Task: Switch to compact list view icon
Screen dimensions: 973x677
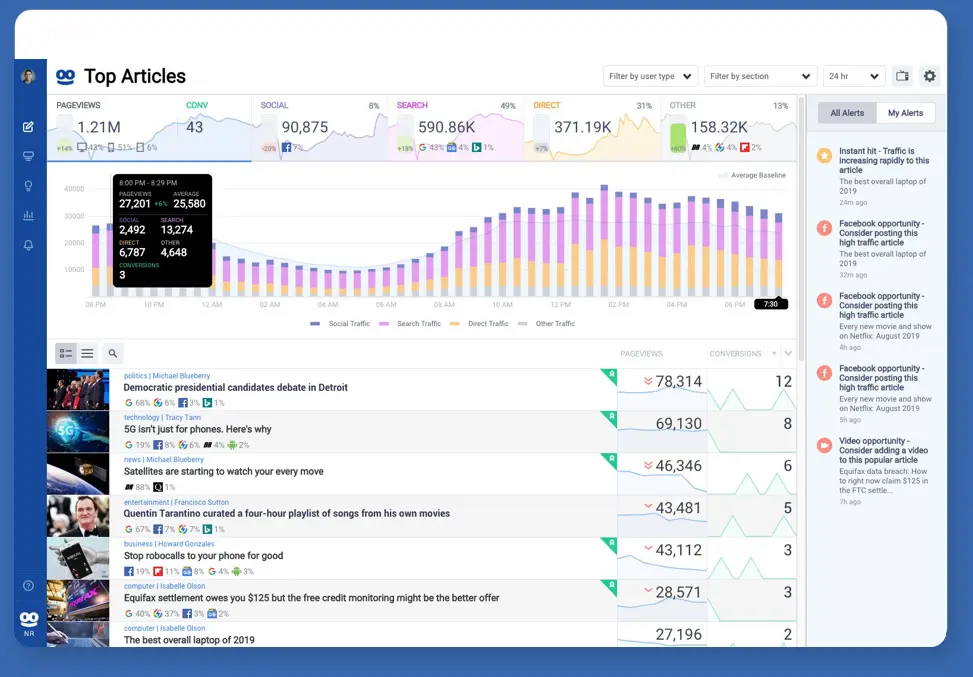Action: (x=87, y=353)
